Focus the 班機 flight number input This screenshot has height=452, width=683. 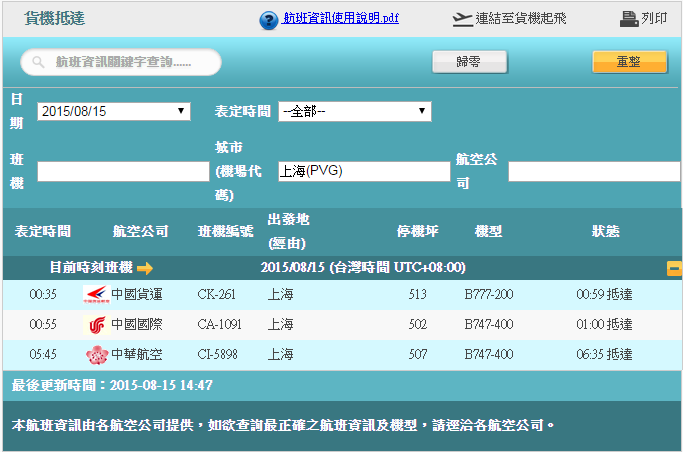(x=123, y=171)
